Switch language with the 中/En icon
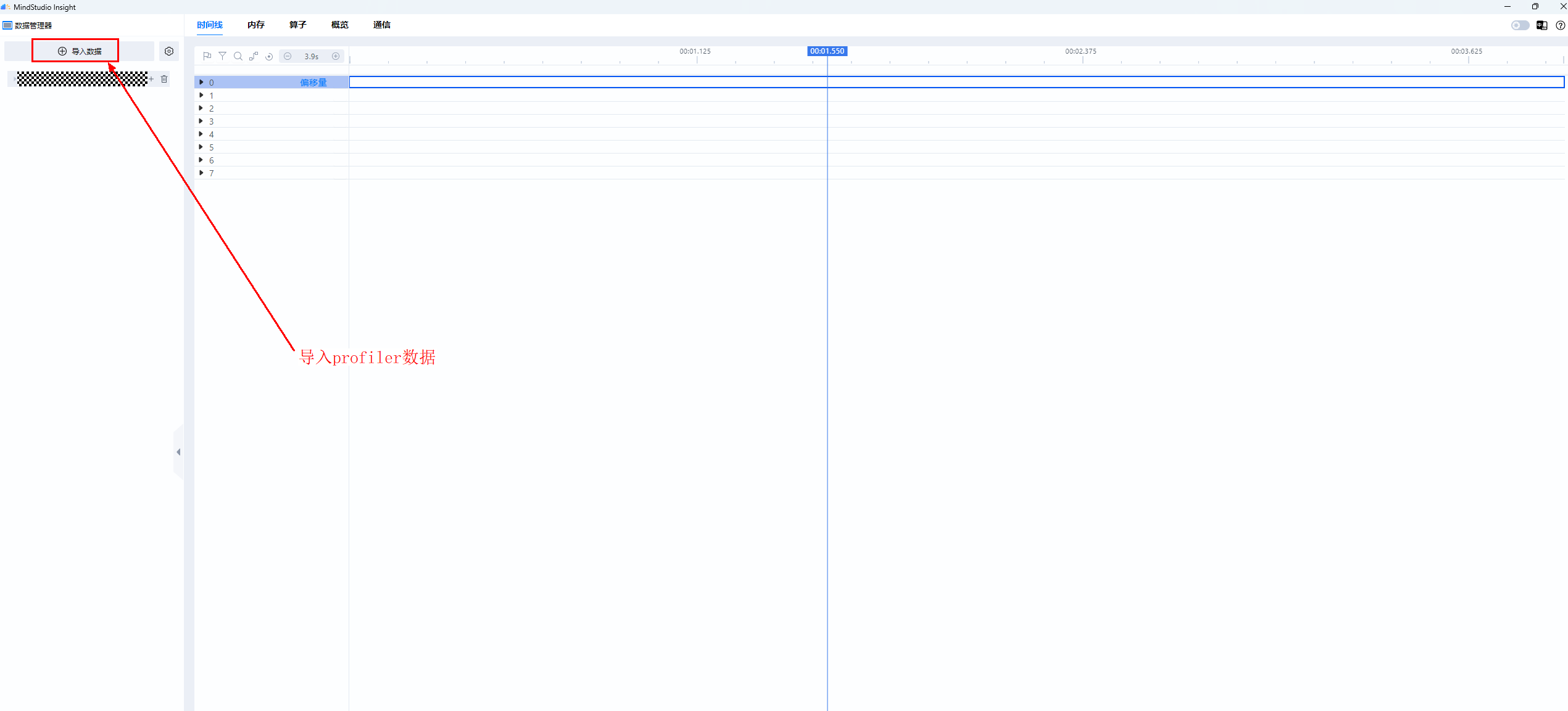Viewport: 1568px width, 711px height. pos(1541,25)
